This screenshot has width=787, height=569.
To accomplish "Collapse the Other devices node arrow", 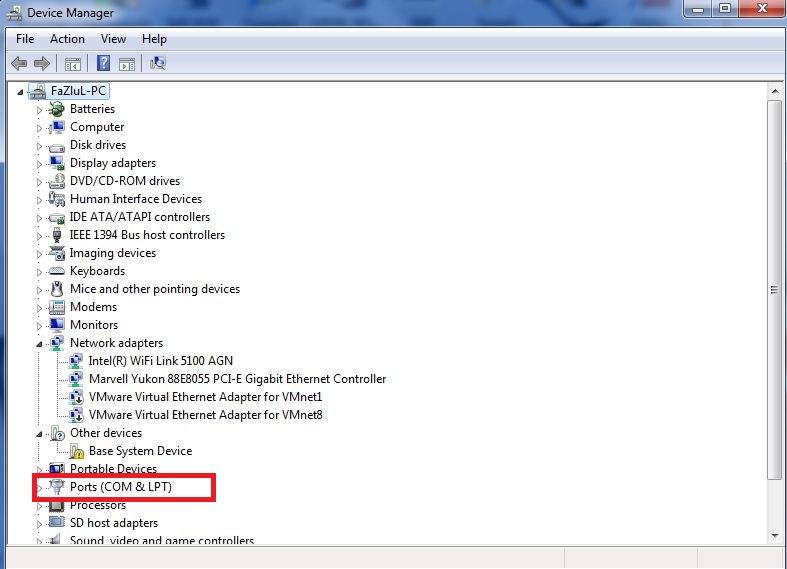I will 39,434.
